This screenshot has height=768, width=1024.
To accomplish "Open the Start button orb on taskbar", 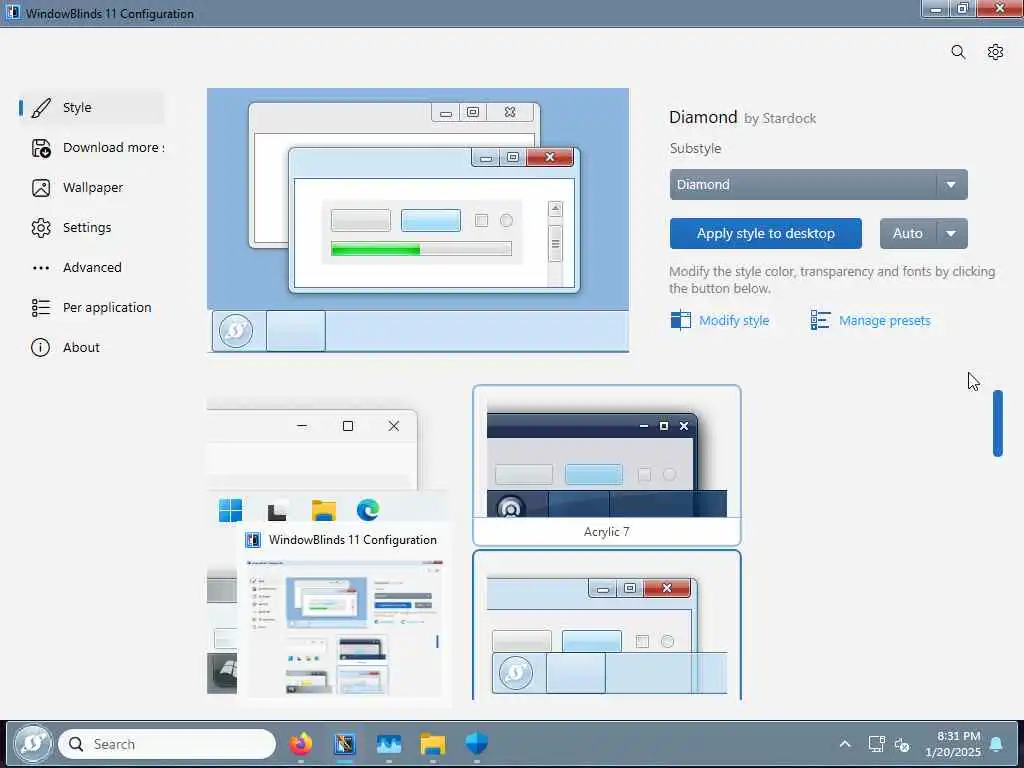I will [33, 744].
